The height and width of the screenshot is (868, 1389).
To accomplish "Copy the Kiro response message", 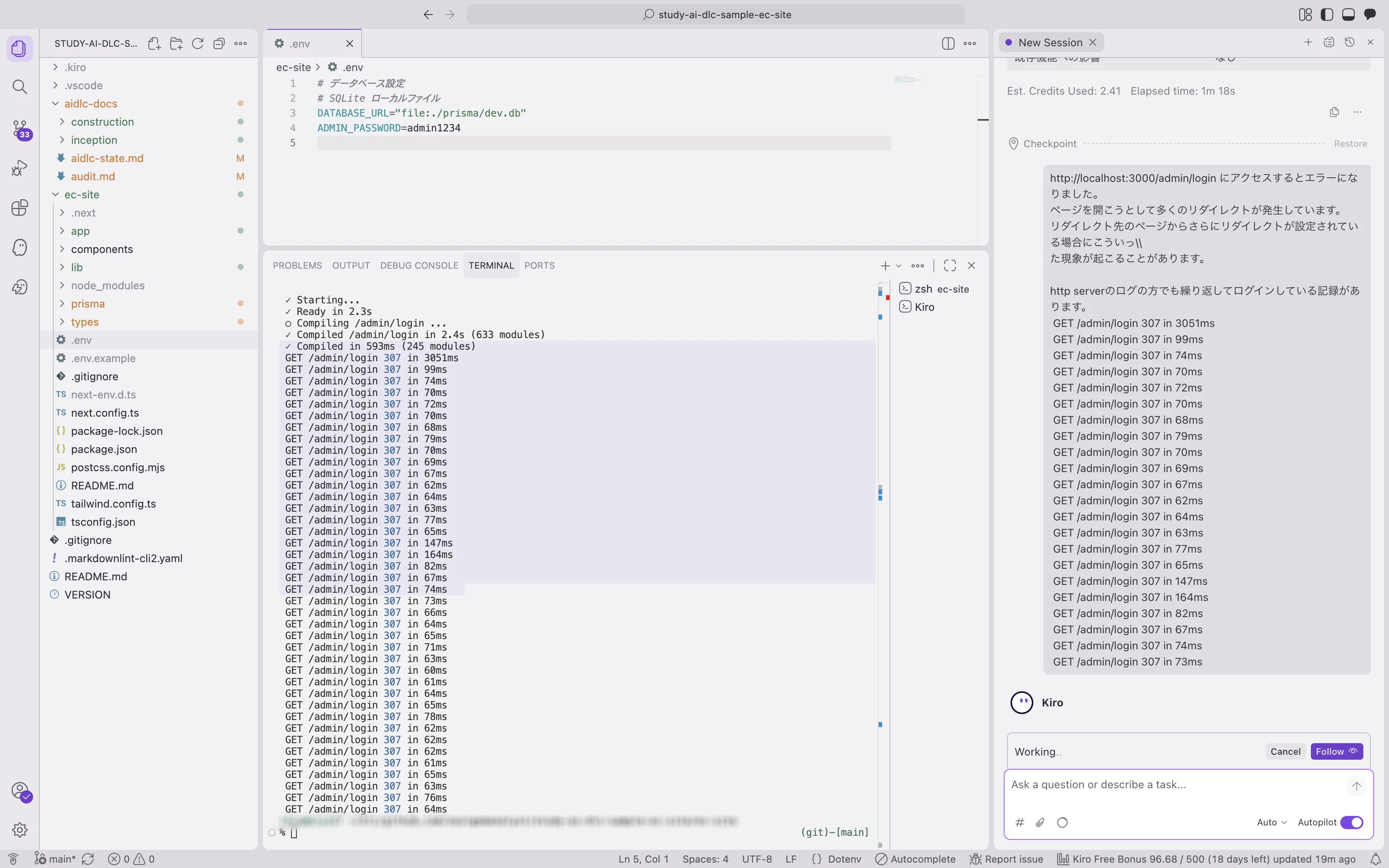I will pos(1334,112).
